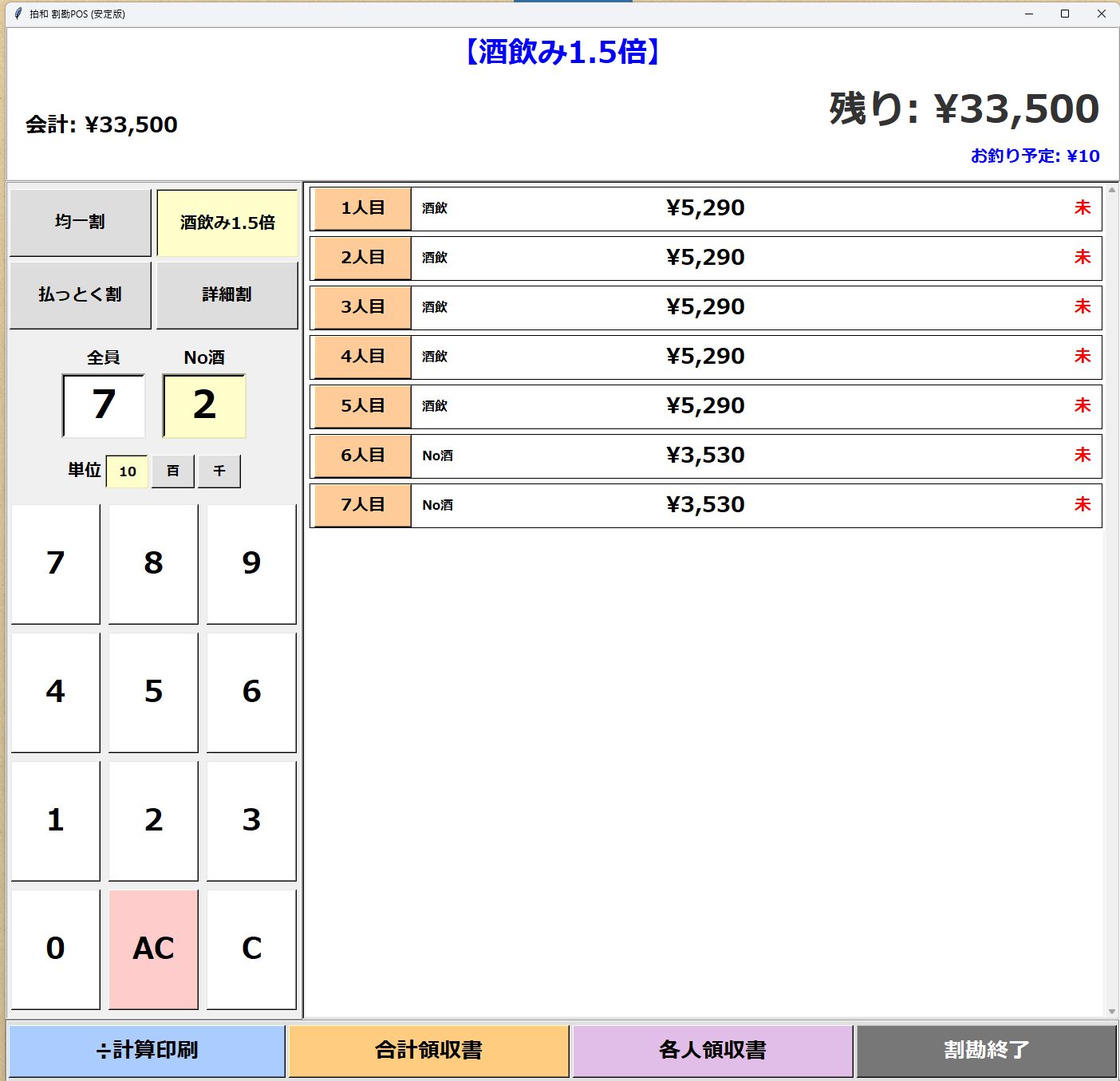Click the 全員 headcount field showing 7
Image resolution: width=1120 pixels, height=1081 pixels.
(x=104, y=405)
